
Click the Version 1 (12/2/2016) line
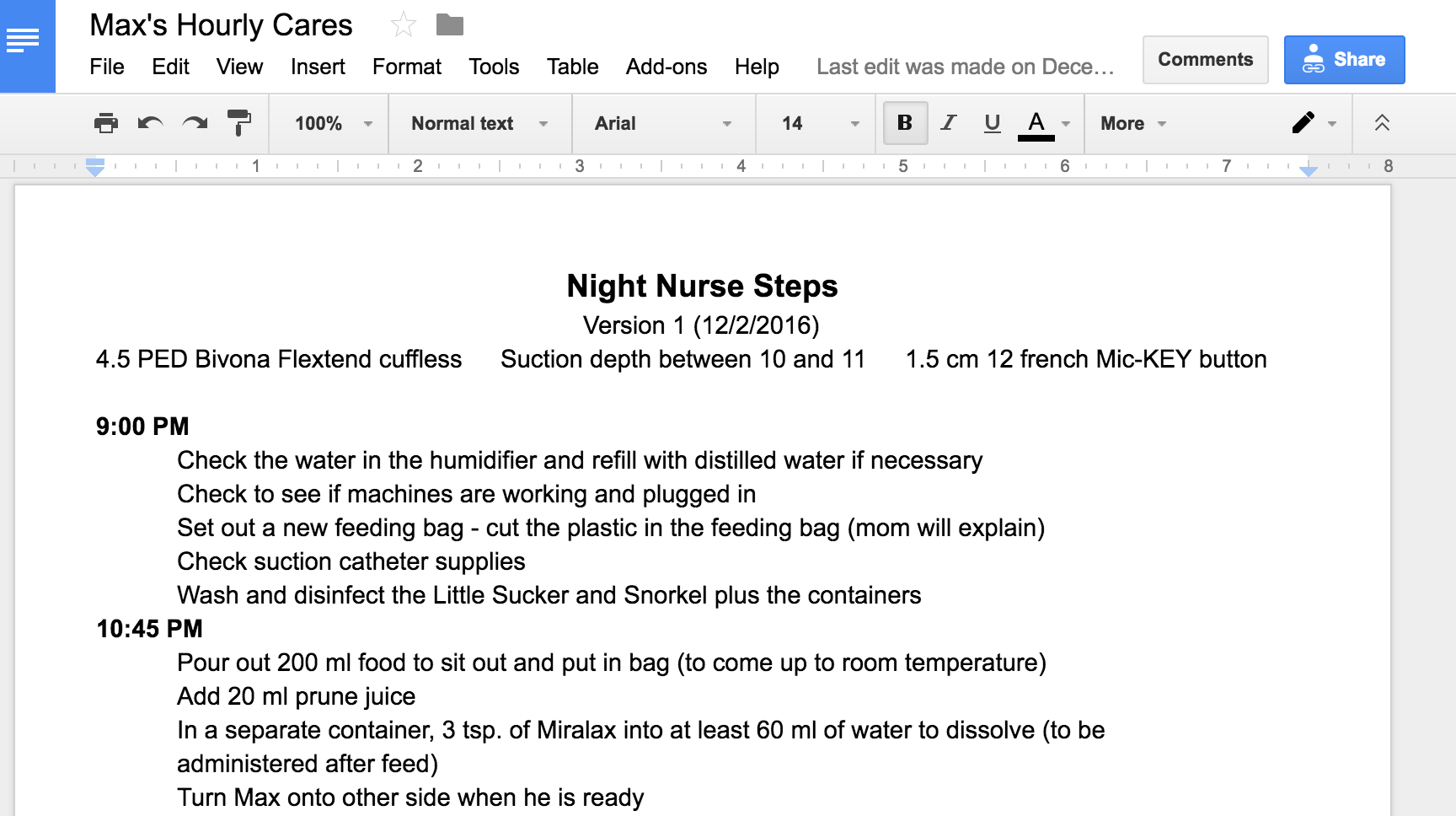coord(701,325)
